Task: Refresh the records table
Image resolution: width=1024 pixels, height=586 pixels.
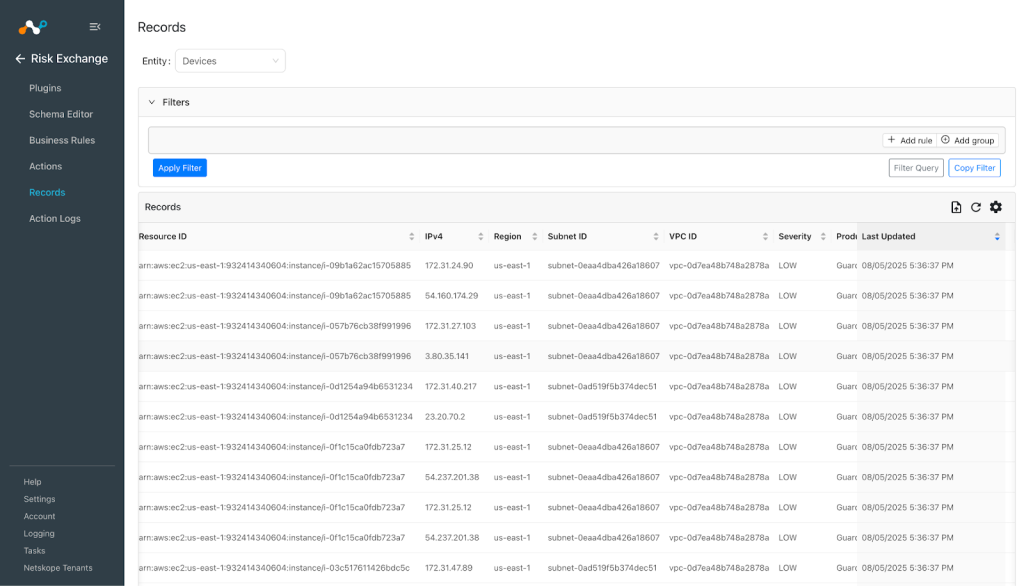Action: pos(976,207)
